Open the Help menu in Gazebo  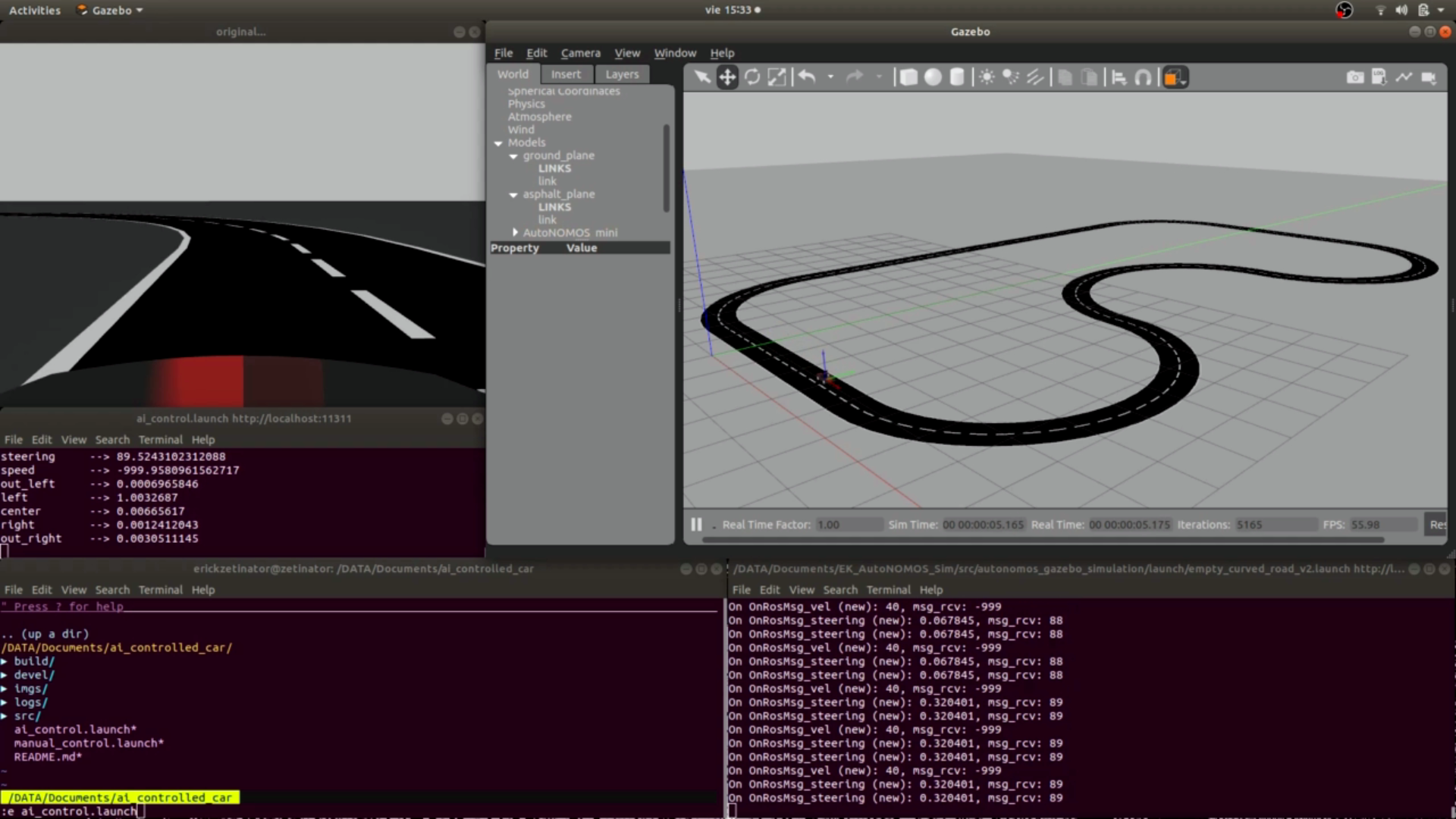pos(722,52)
